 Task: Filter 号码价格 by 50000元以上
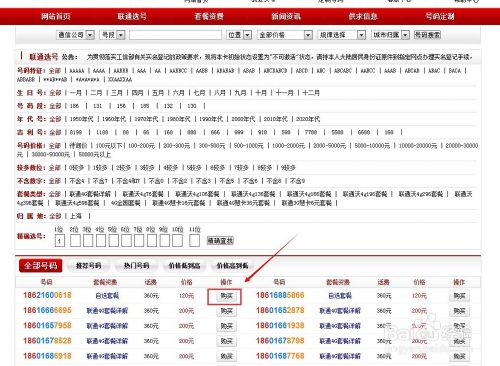tap(94, 154)
